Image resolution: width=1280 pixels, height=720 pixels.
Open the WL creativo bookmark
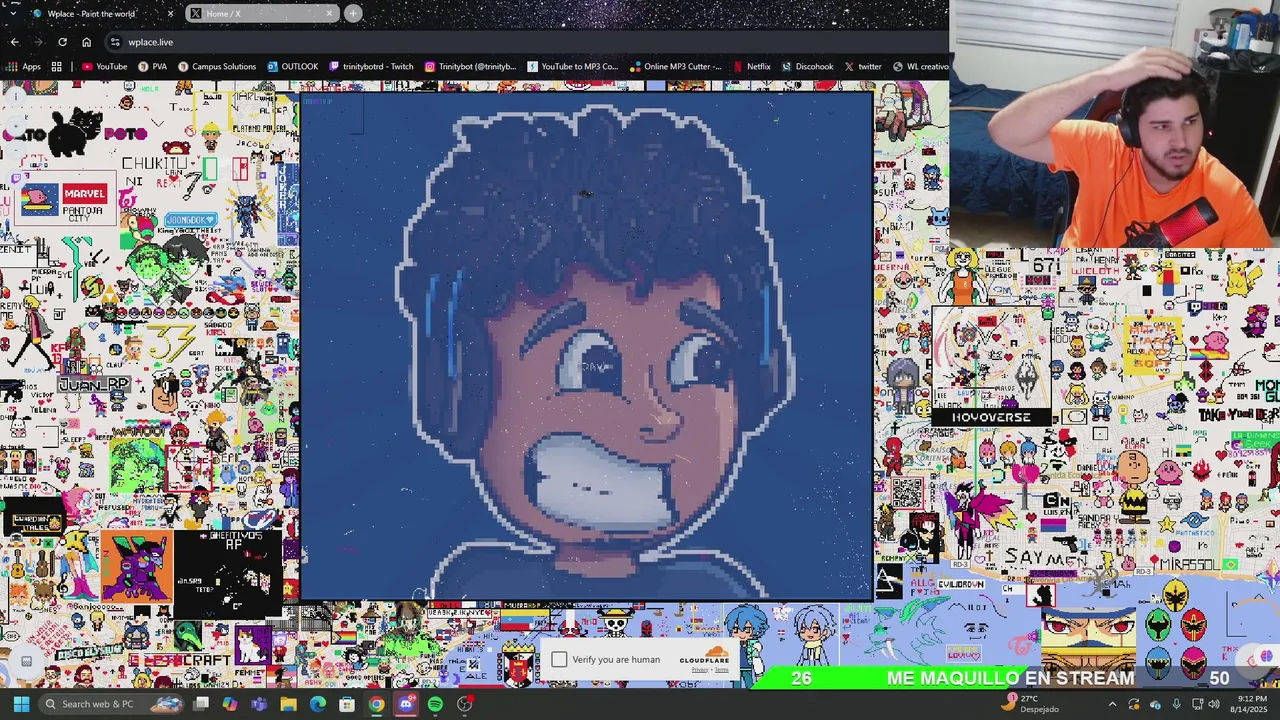pyautogui.click(x=920, y=67)
